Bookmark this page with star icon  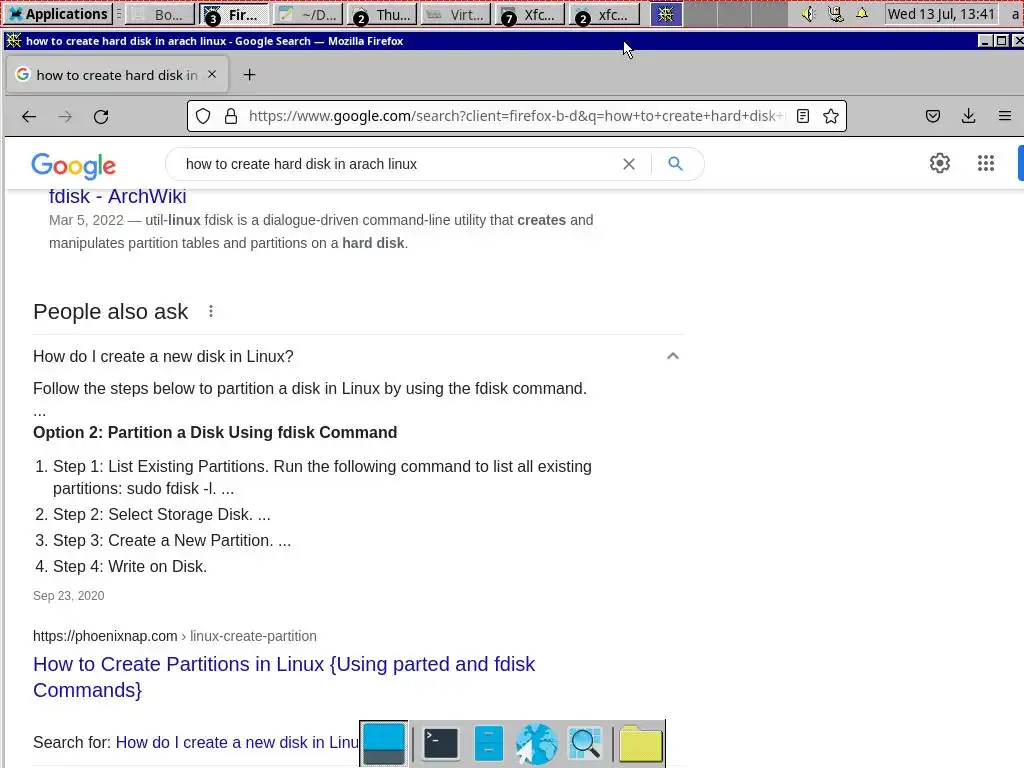tap(831, 116)
